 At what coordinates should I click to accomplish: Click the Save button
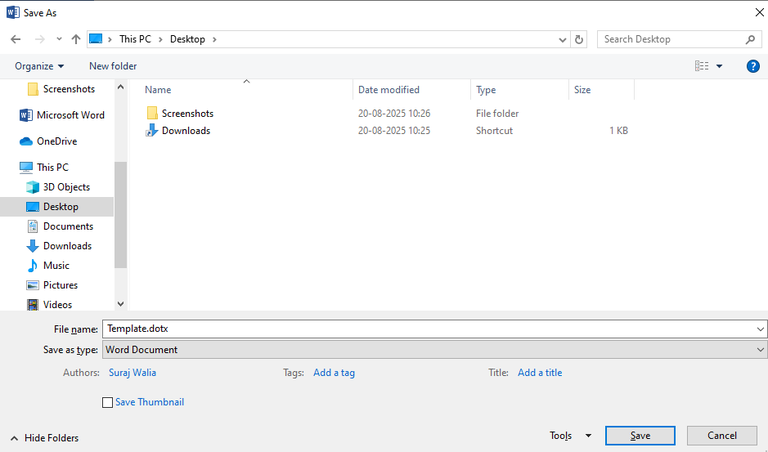640,436
